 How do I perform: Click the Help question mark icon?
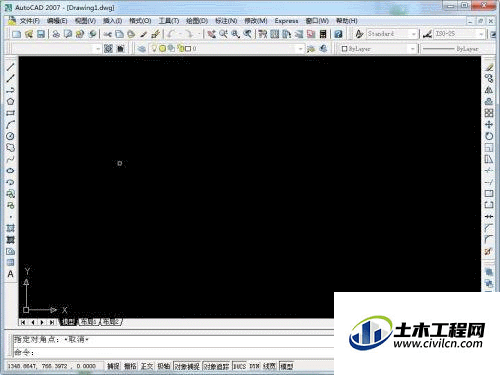click(338, 34)
